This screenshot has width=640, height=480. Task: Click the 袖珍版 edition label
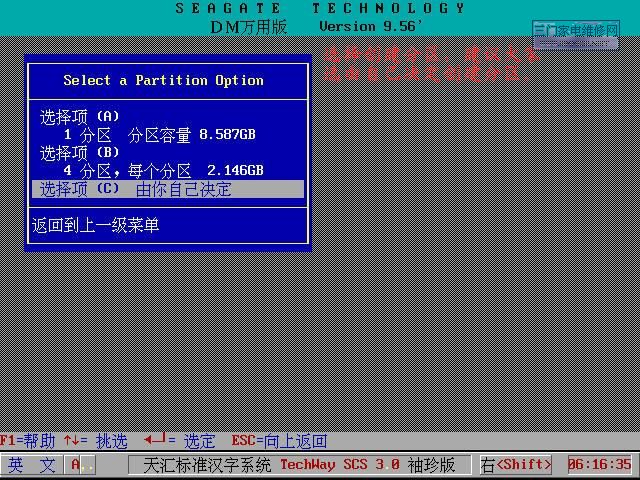pyautogui.click(x=431, y=465)
